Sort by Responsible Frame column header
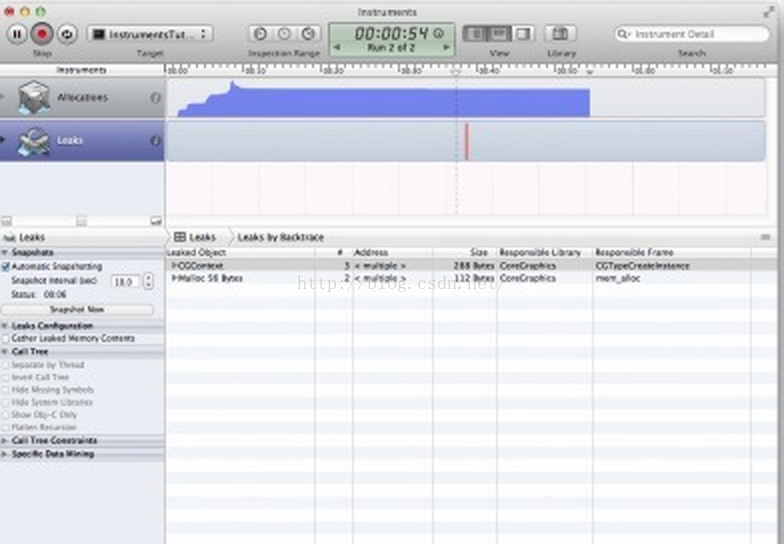Viewport: 784px width, 544px height. (672, 252)
